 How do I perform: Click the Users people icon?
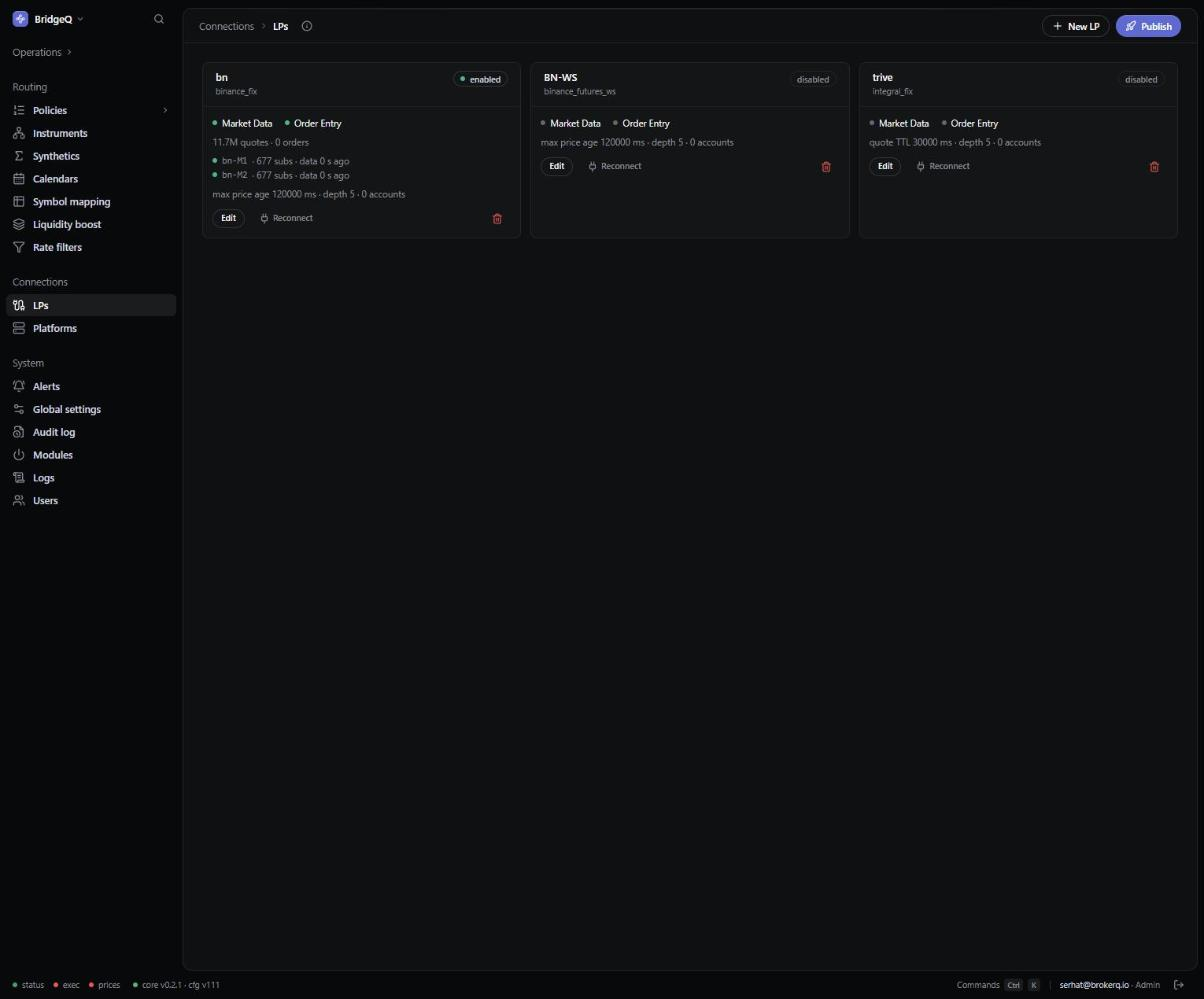pyautogui.click(x=19, y=500)
